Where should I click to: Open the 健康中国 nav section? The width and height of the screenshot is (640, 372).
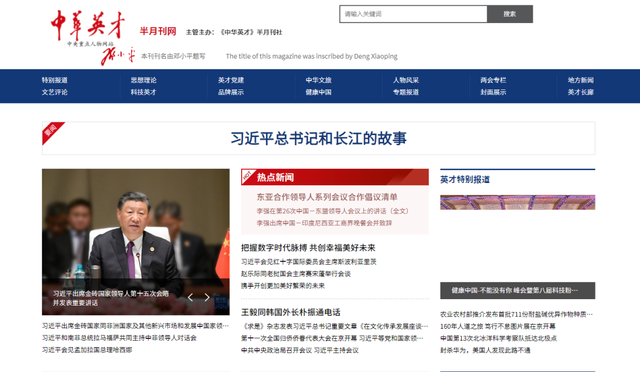click(x=319, y=92)
